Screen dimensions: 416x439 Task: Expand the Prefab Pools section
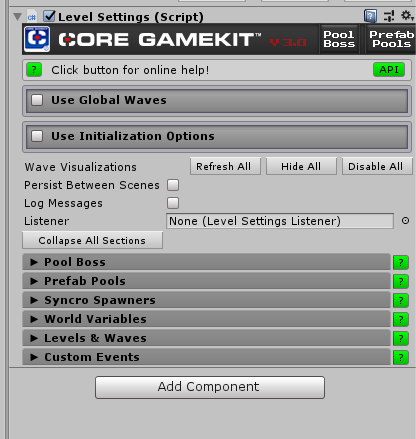pyautogui.click(x=206, y=281)
